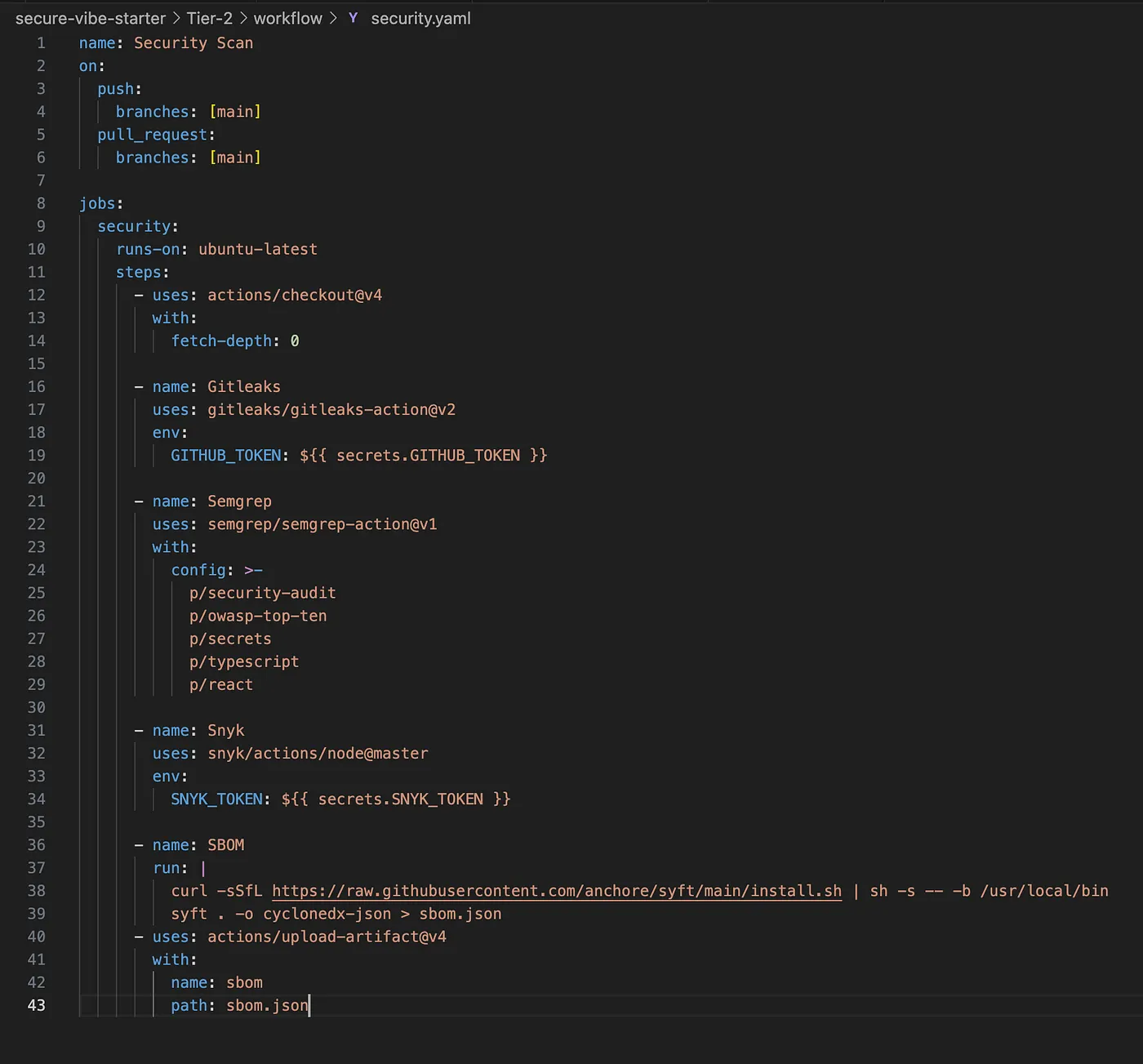
Task: Click the 'pull_request:' key
Action: point(156,134)
